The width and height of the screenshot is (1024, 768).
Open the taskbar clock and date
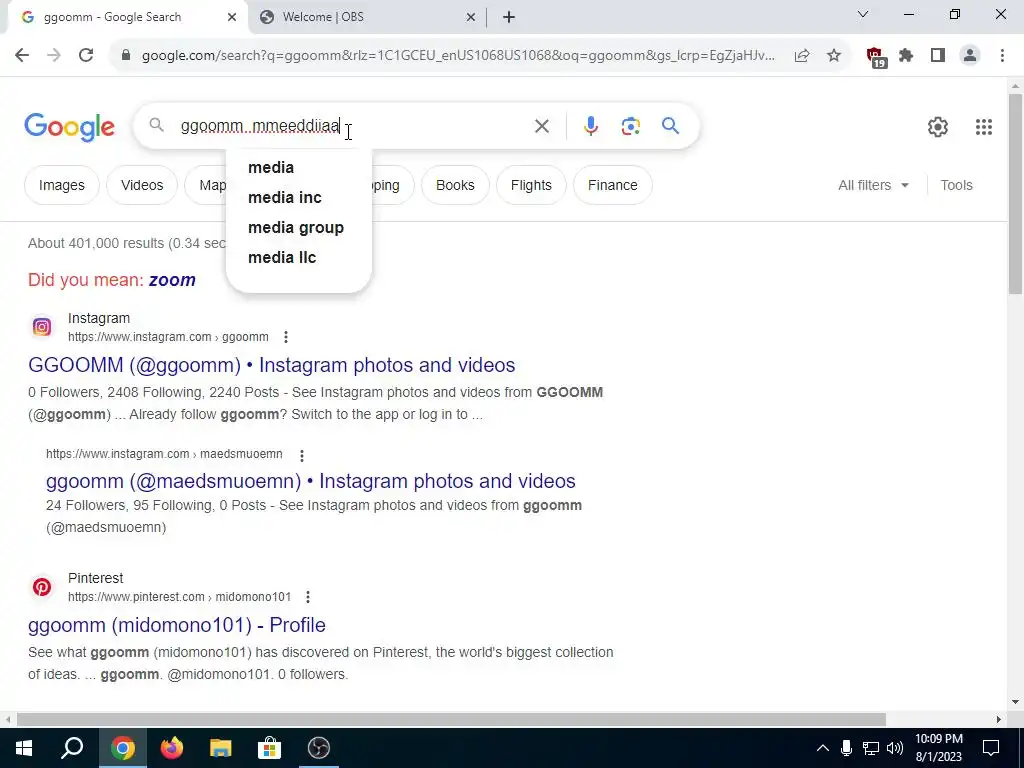click(x=938, y=748)
